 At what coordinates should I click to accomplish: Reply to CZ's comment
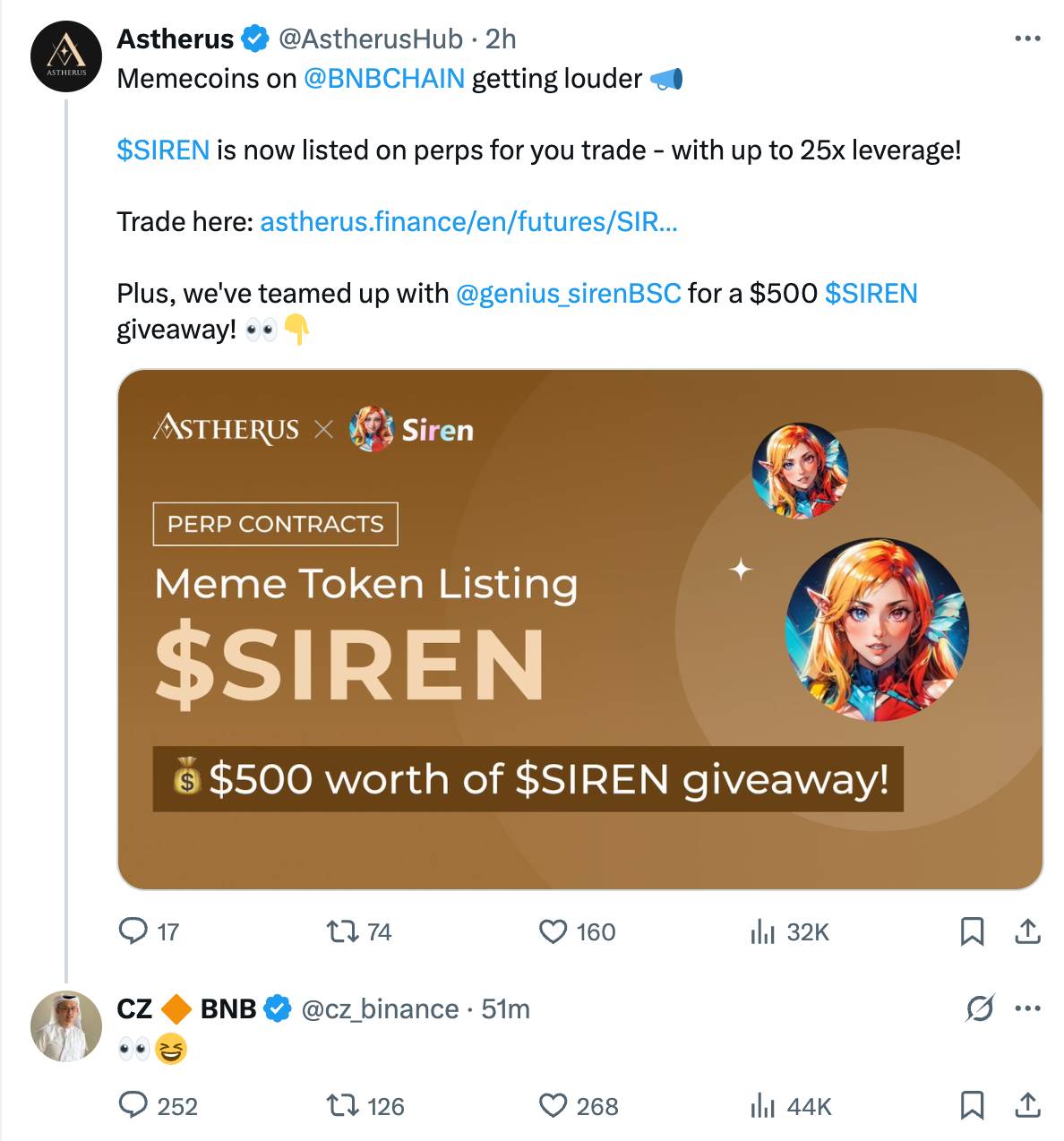tap(133, 1106)
